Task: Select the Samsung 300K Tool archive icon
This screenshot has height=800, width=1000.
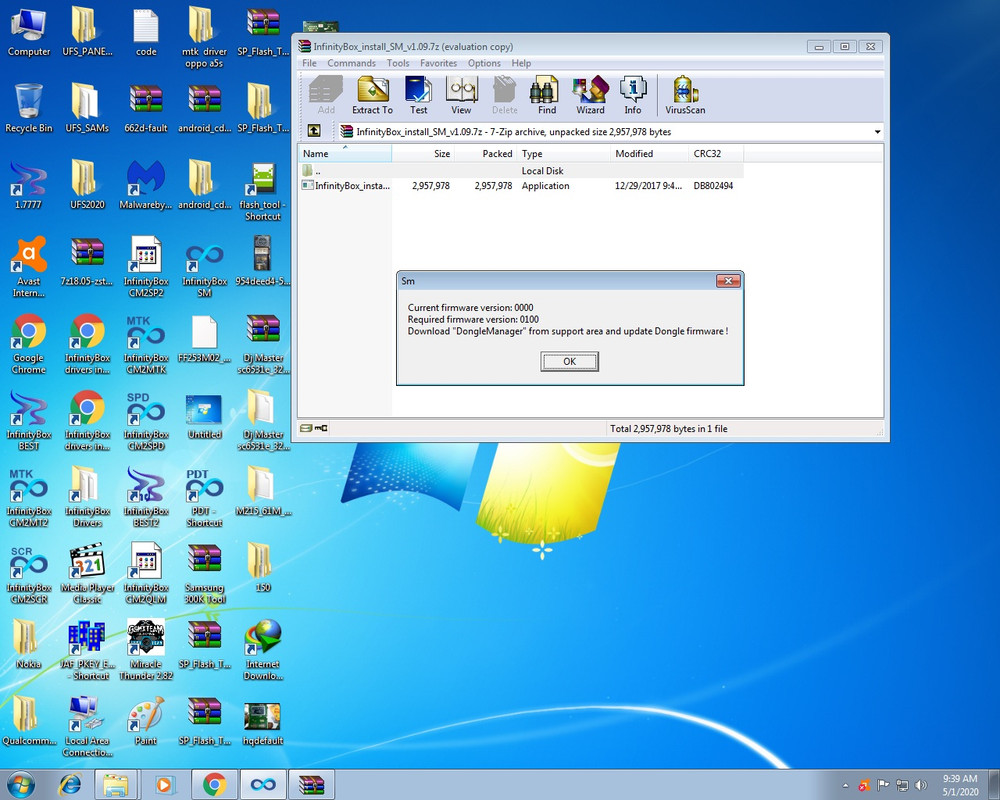Action: [204, 573]
